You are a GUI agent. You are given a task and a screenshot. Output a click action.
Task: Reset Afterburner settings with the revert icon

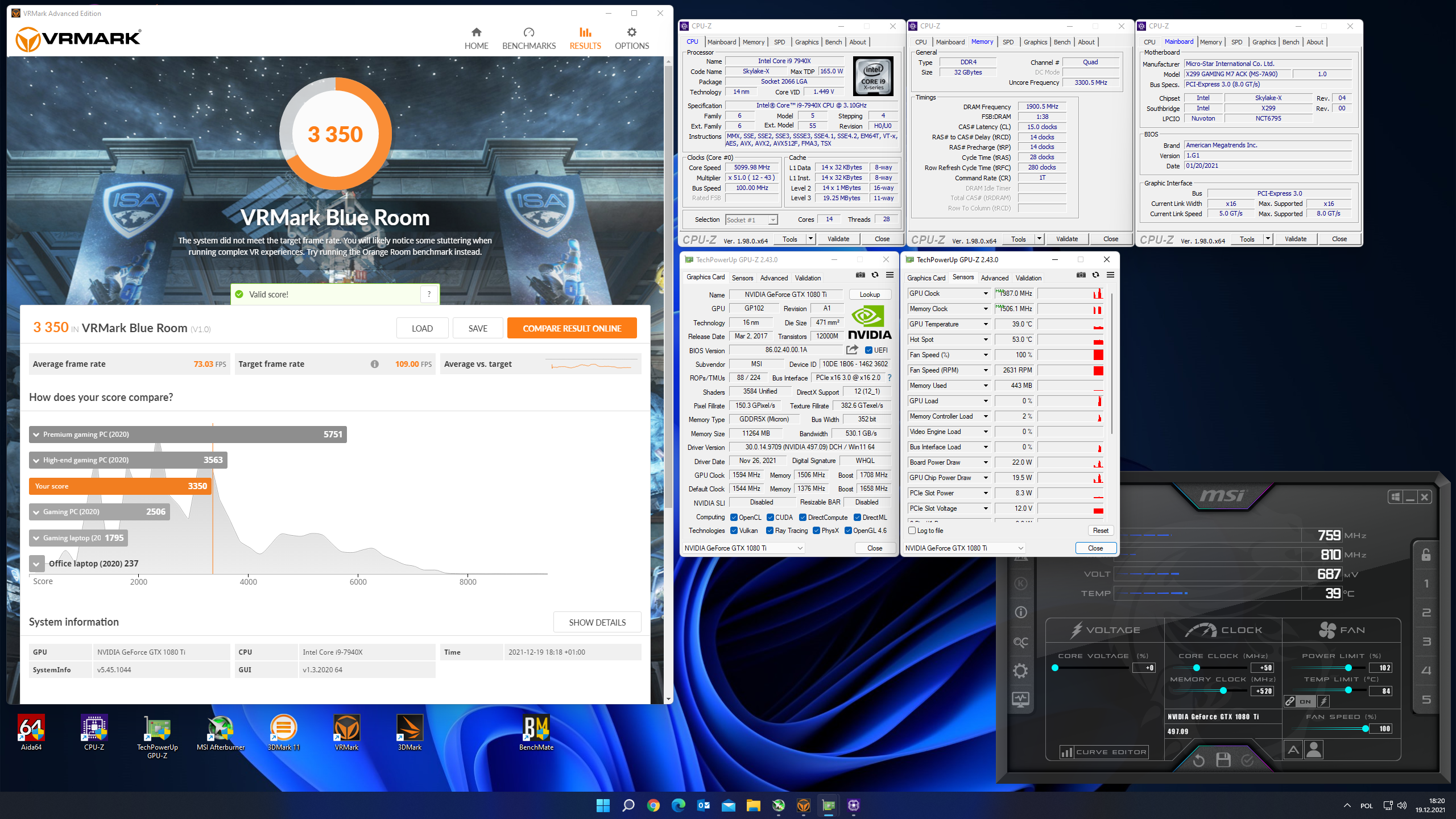(x=1198, y=760)
